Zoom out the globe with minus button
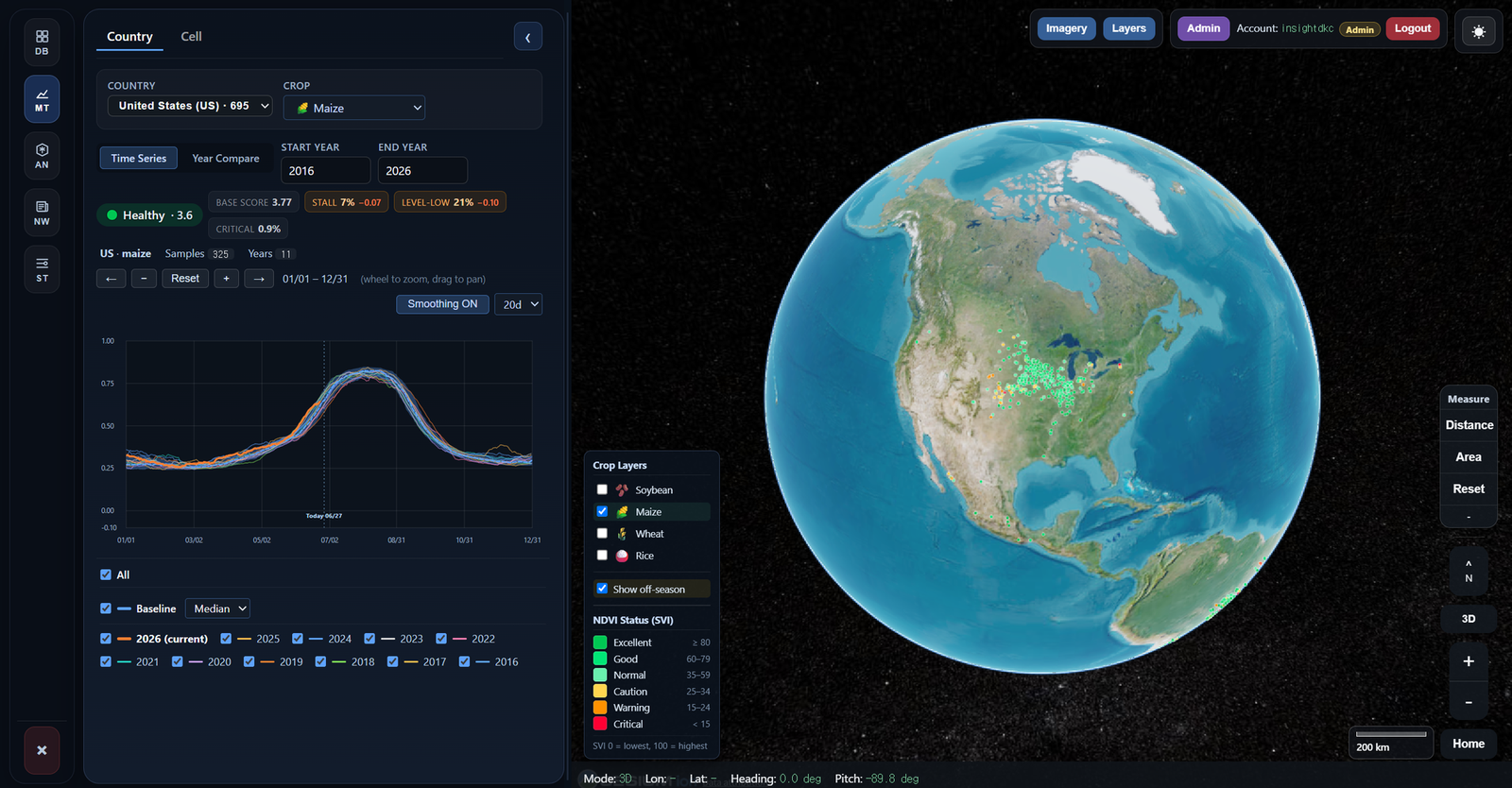This screenshot has height=788, width=1512. [x=1469, y=702]
